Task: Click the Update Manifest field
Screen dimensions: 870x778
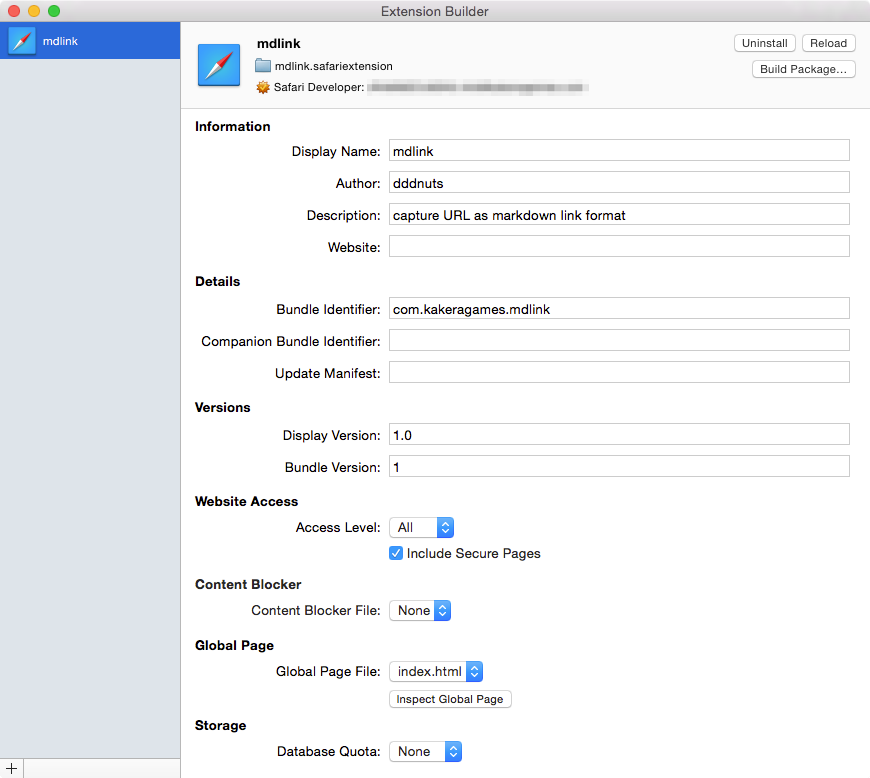Action: [x=617, y=371]
